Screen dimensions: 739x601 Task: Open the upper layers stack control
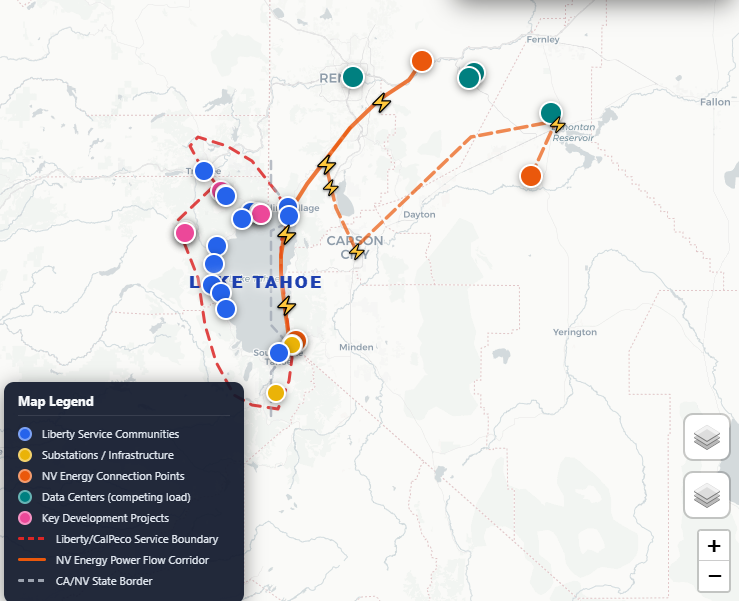(706, 437)
